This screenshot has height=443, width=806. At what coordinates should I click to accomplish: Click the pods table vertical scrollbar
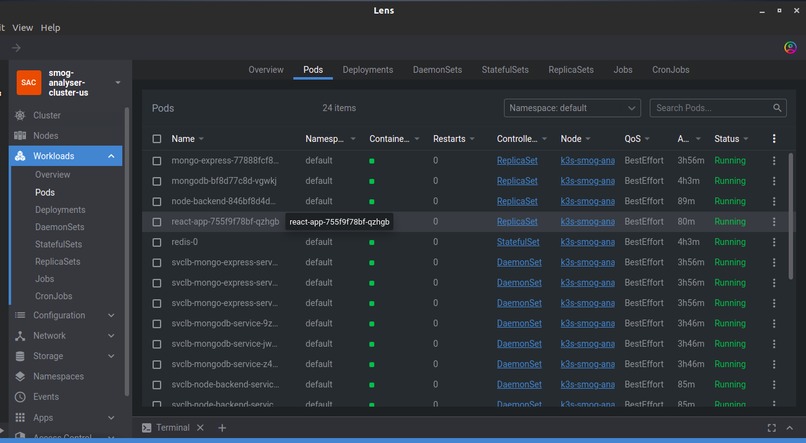(x=791, y=216)
